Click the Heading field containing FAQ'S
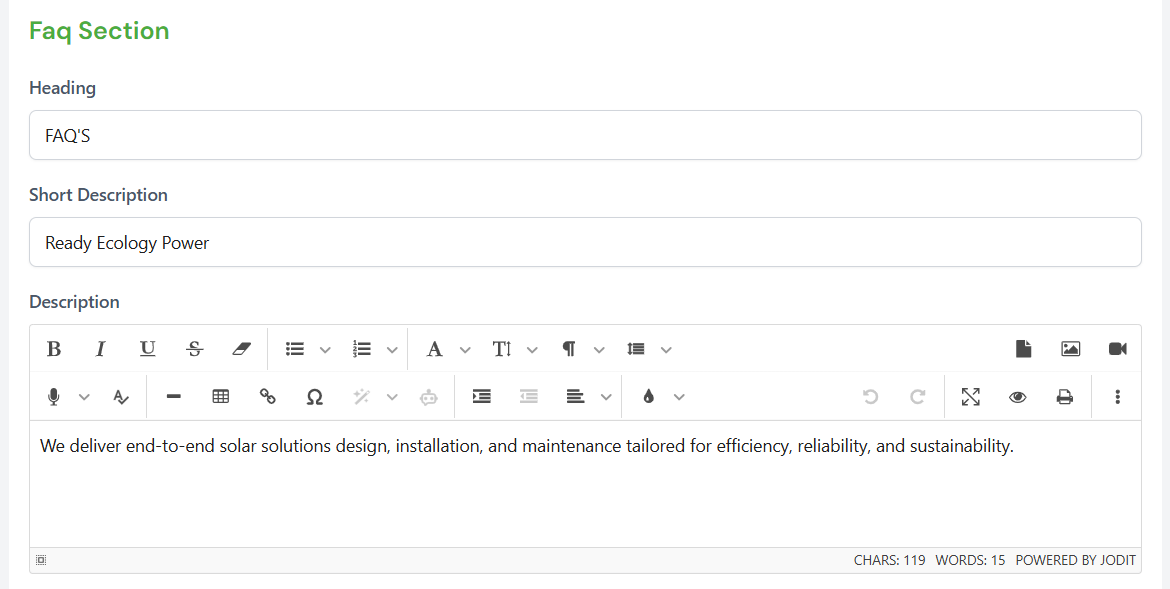 click(585, 135)
